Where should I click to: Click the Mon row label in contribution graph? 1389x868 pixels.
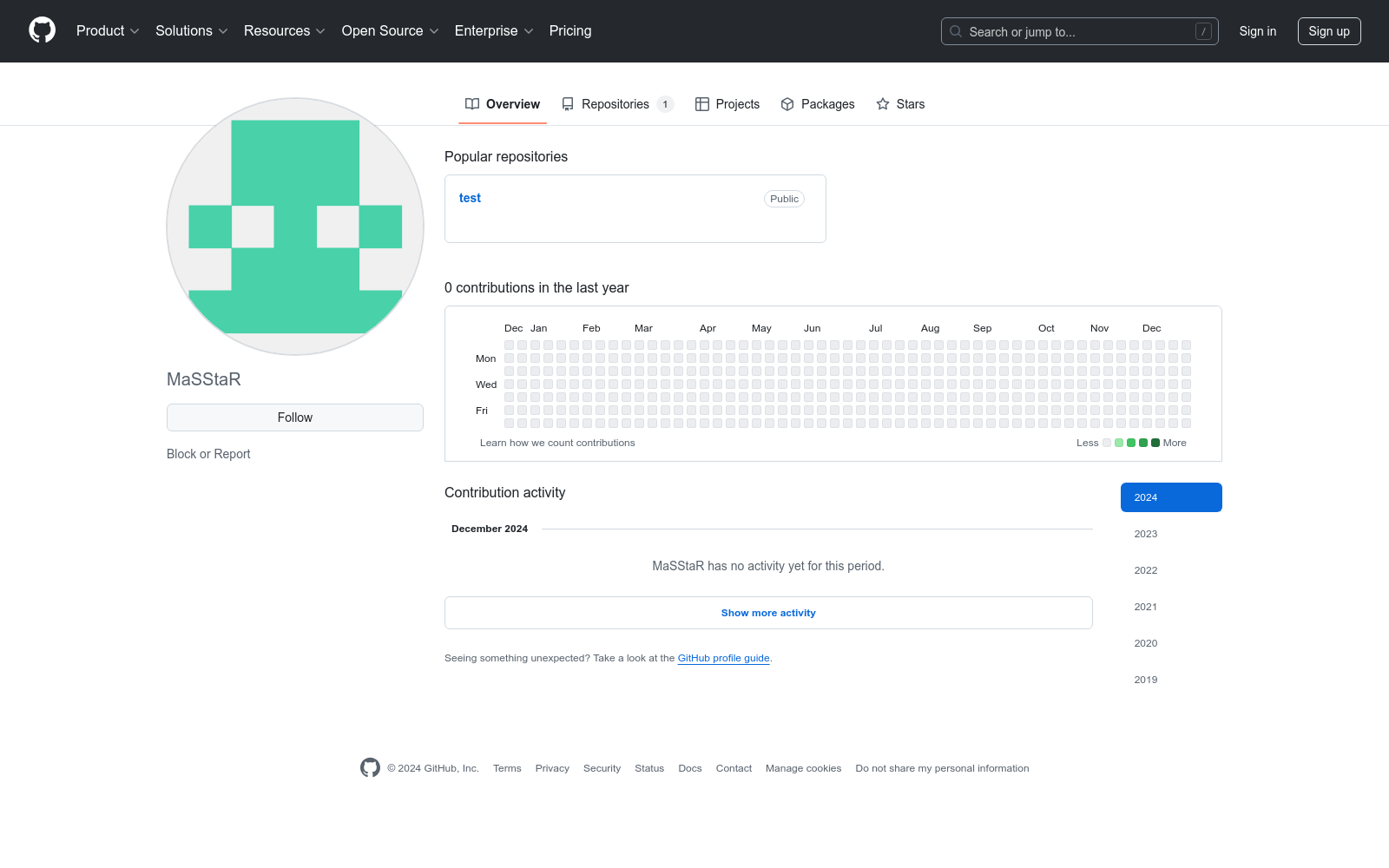[486, 358]
